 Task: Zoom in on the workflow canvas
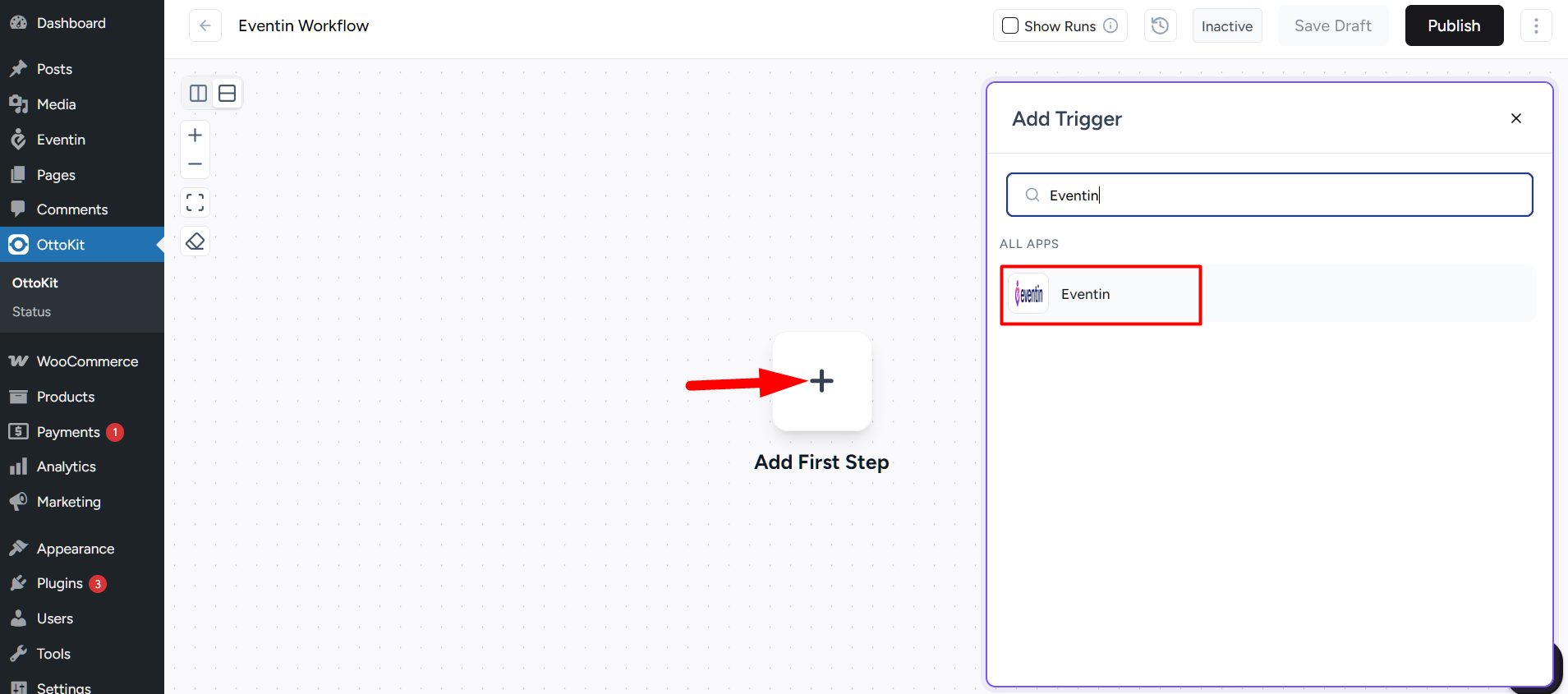(x=195, y=136)
